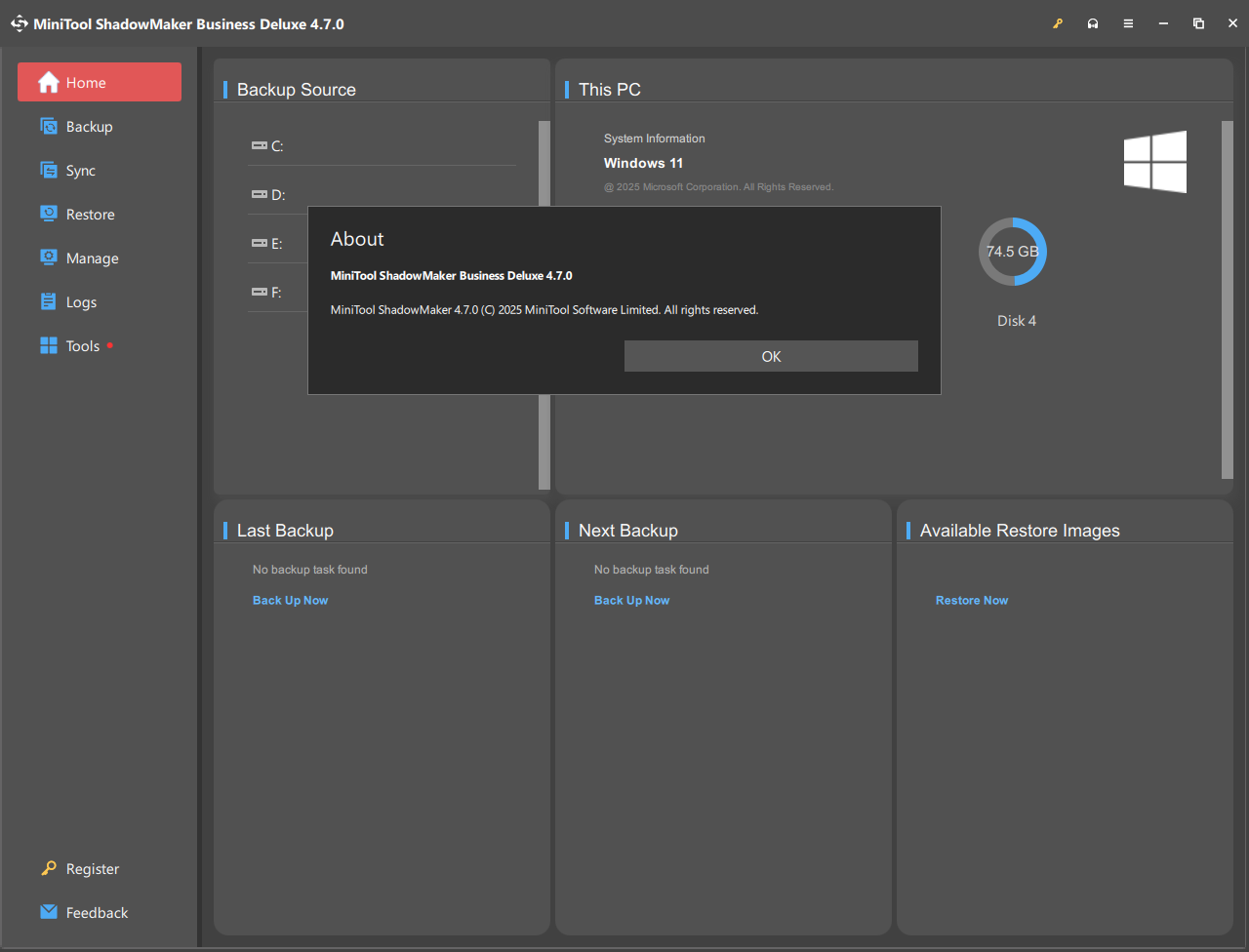
Task: Click the headset support icon
Action: 1093,23
